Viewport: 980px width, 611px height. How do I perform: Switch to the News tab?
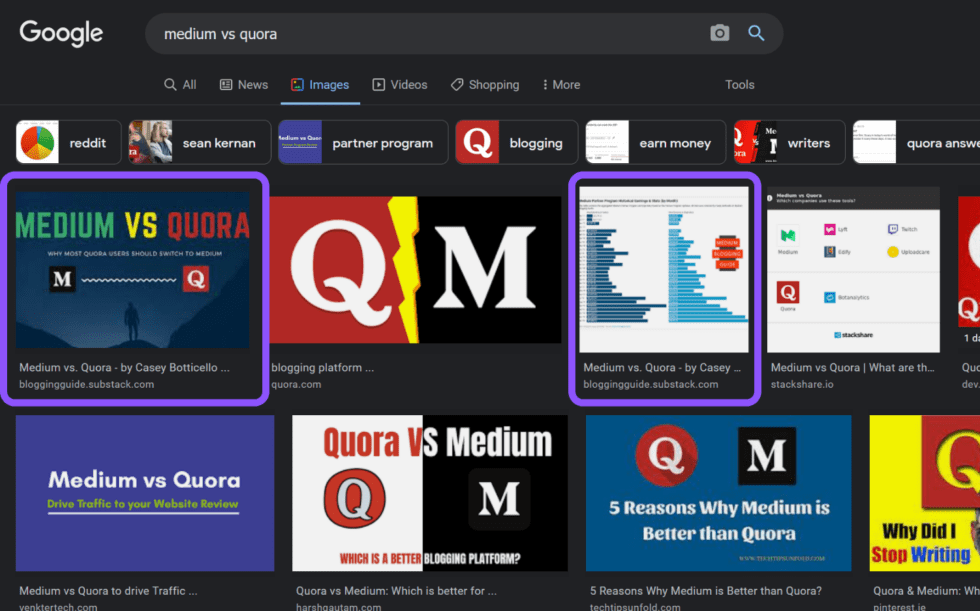coord(244,84)
